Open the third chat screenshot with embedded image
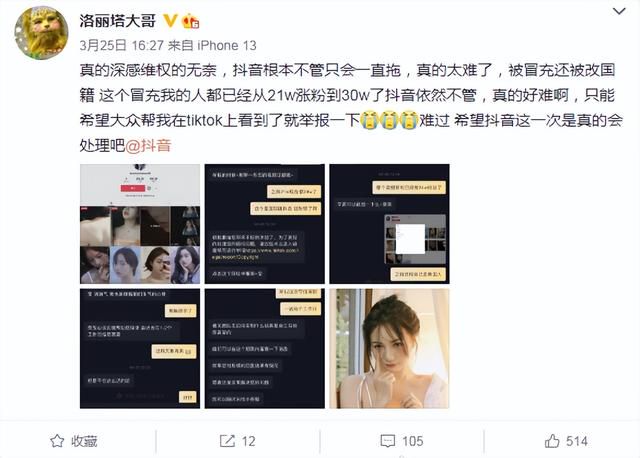 point(389,224)
